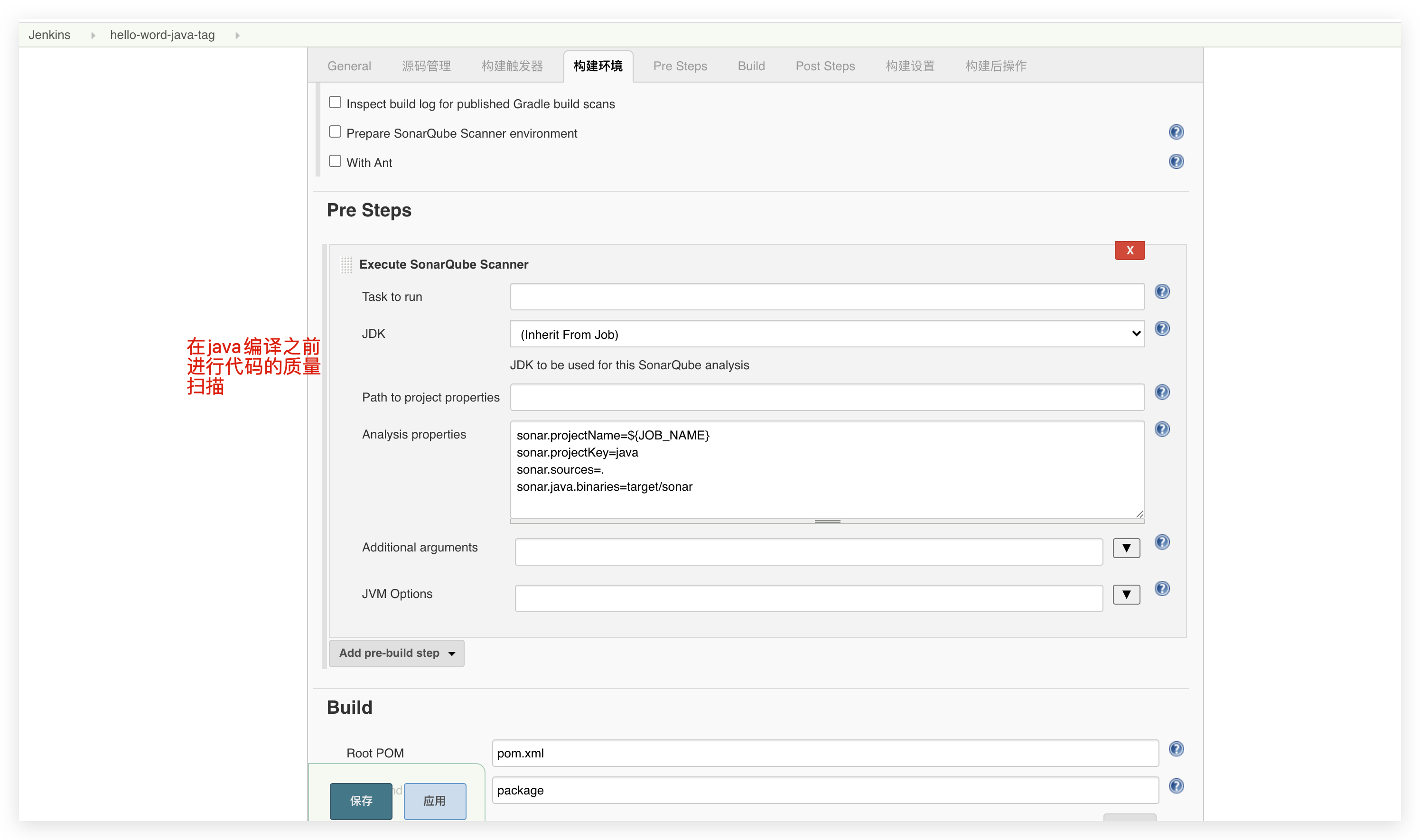Screen dimensions: 1420x840
Task: Open help icon for JVM Options
Action: pyautogui.click(x=1161, y=588)
